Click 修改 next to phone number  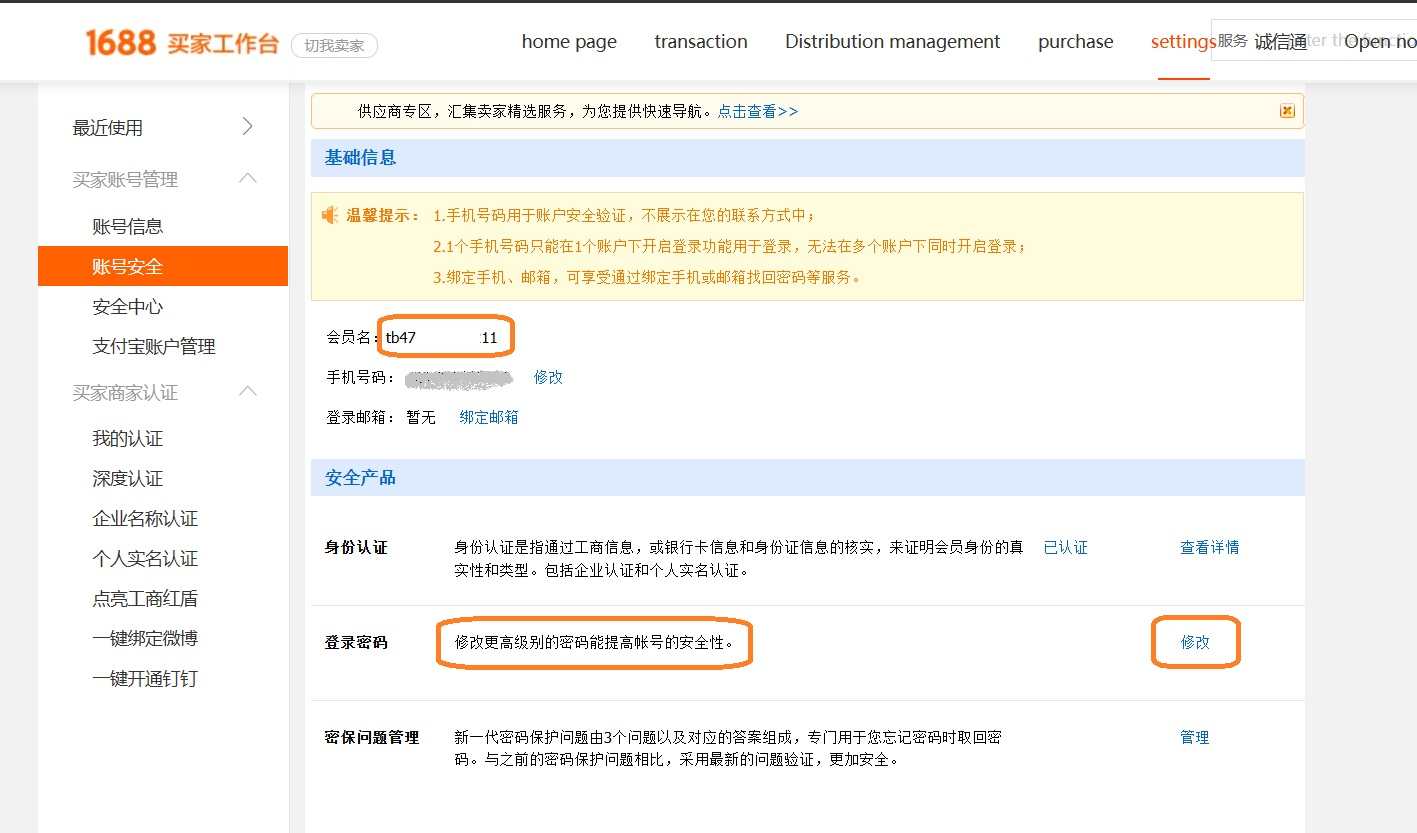(x=548, y=377)
